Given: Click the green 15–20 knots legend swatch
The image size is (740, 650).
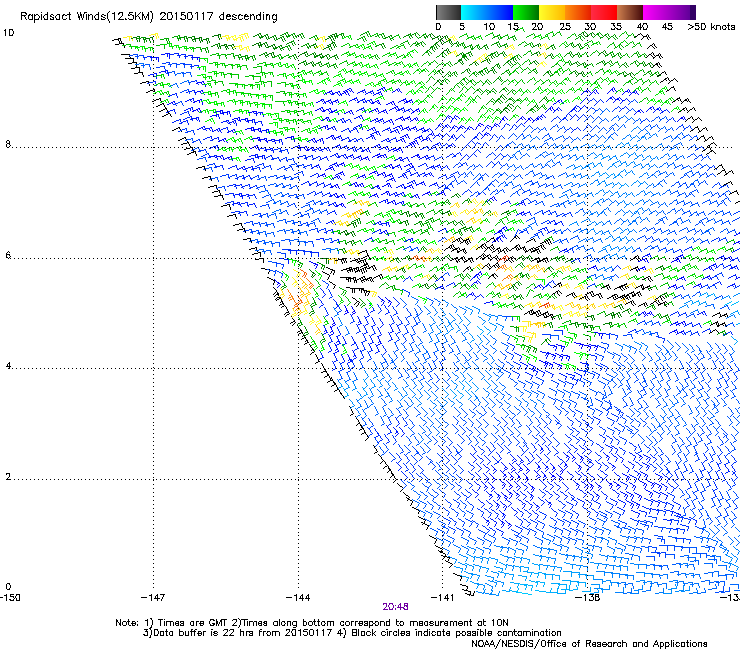Looking at the screenshot, I should click(526, 12).
